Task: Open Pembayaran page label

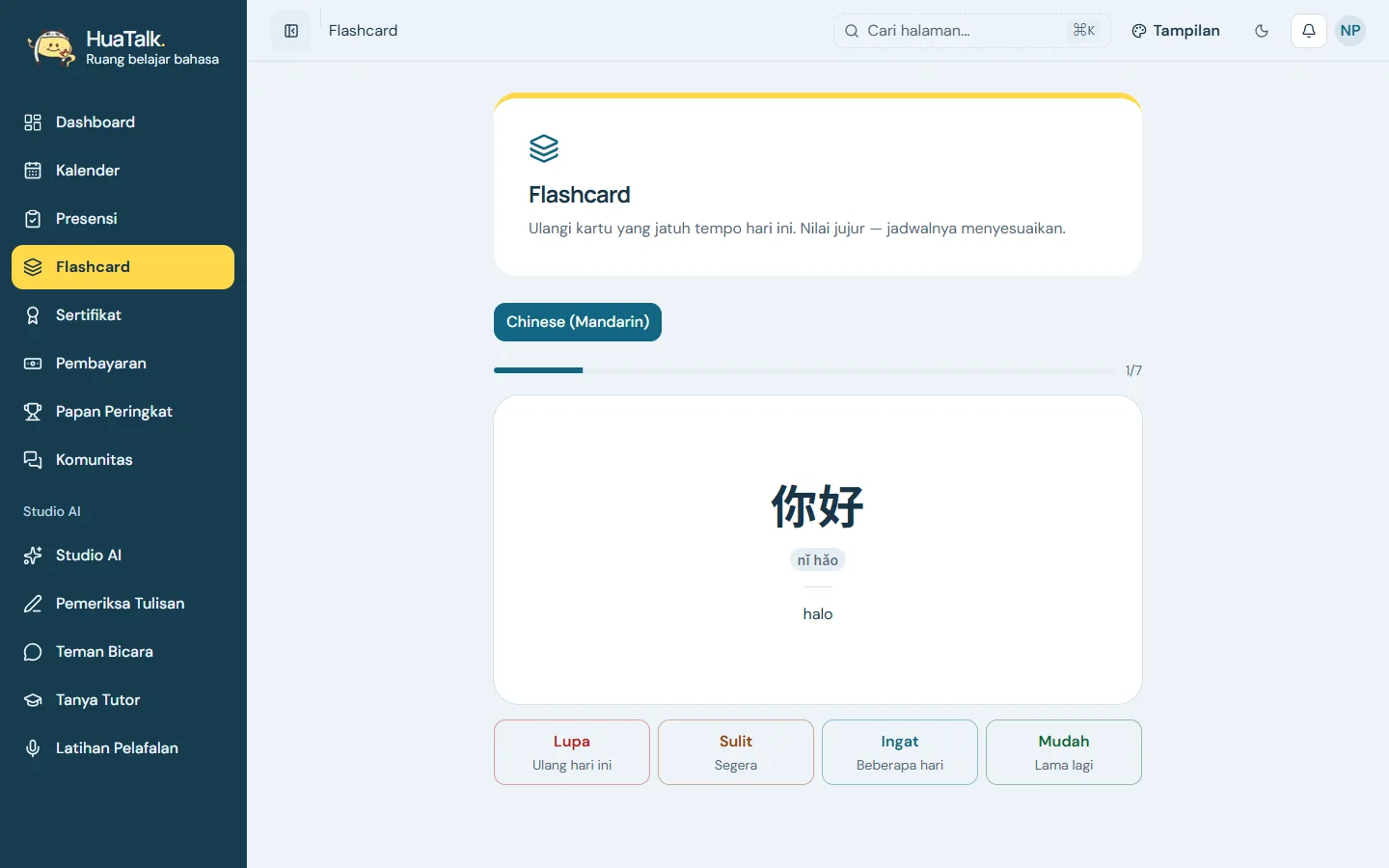Action: pyautogui.click(x=101, y=364)
